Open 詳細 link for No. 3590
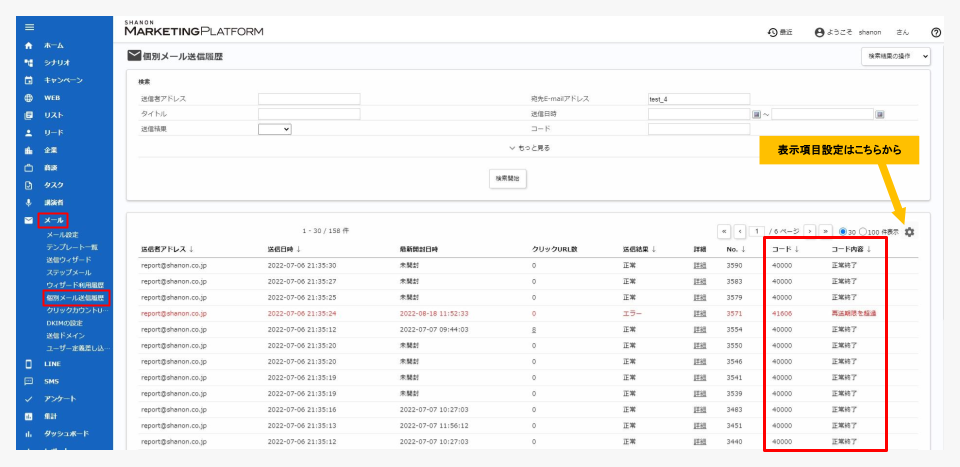 (699, 265)
